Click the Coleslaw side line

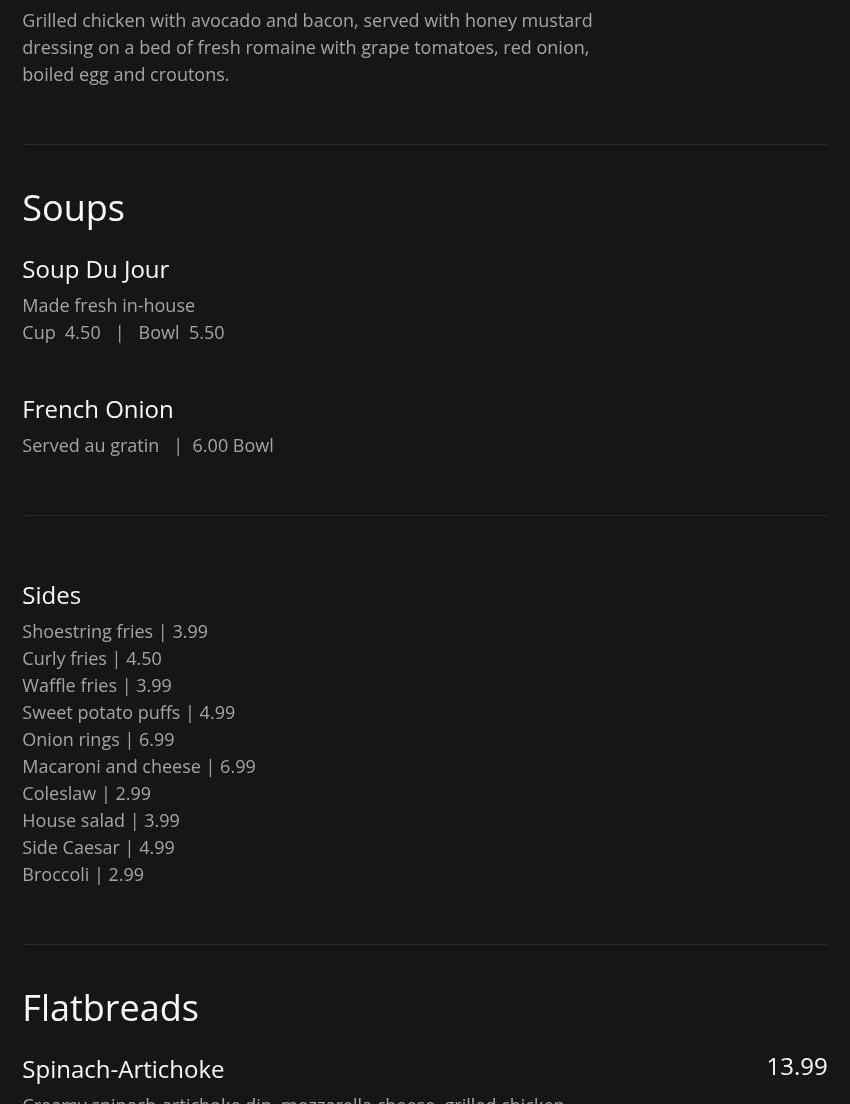coord(86,794)
